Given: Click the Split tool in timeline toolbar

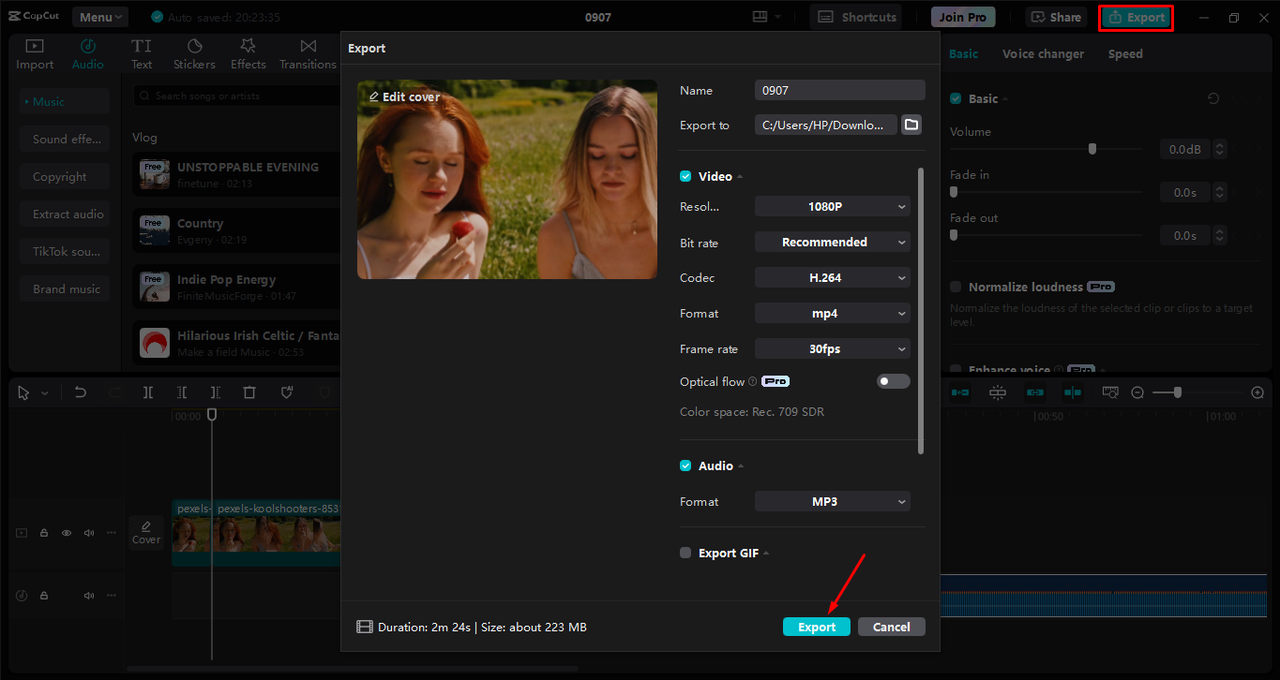Looking at the screenshot, I should coord(148,393).
